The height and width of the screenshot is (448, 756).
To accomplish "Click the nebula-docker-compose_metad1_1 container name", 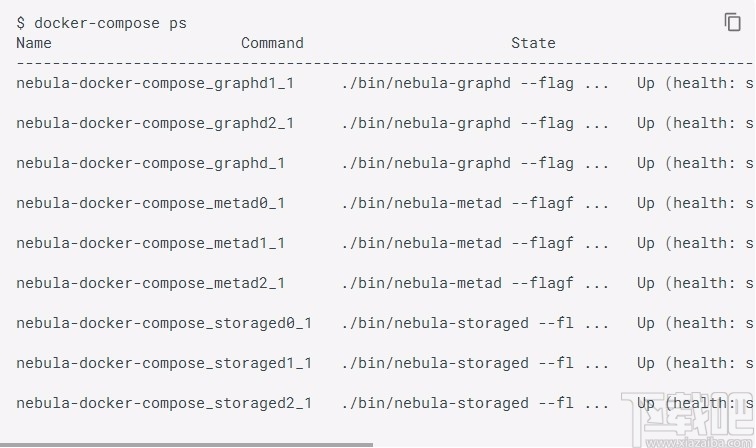I will (x=150, y=243).
